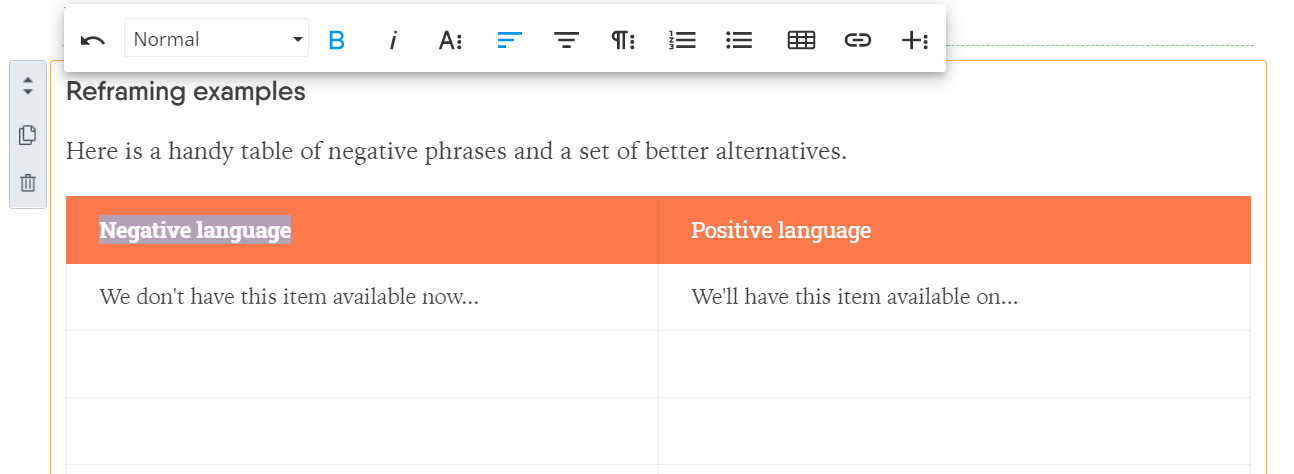This screenshot has width=1294, height=474.
Task: Toggle bold formatting
Action: (337, 40)
